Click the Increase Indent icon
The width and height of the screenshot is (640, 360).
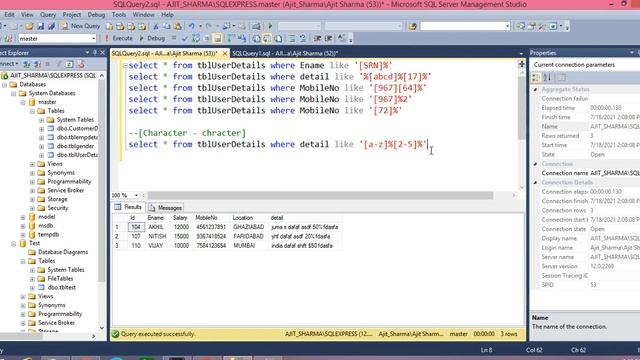click(329, 38)
